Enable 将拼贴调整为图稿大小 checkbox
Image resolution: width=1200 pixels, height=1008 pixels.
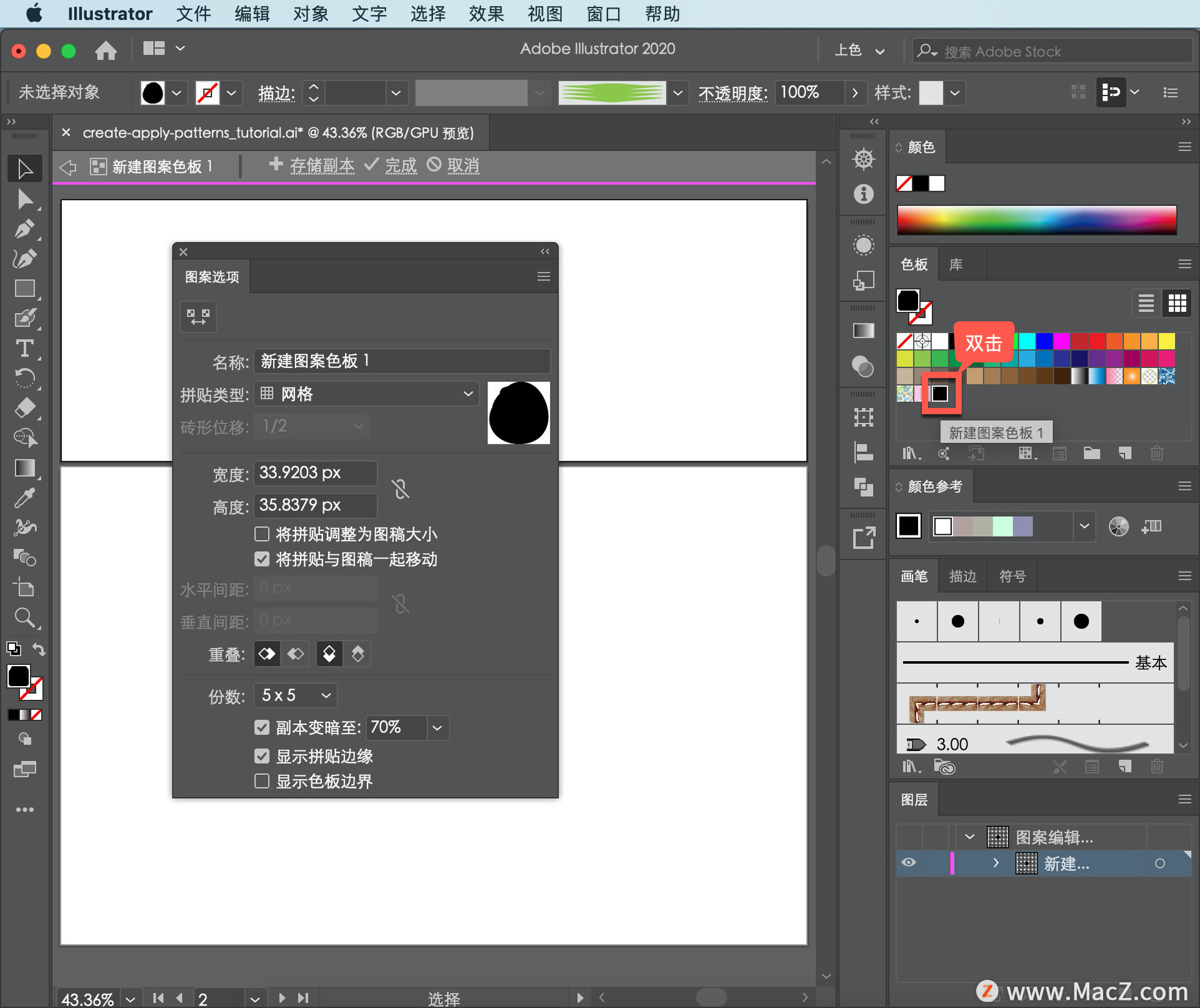(262, 534)
